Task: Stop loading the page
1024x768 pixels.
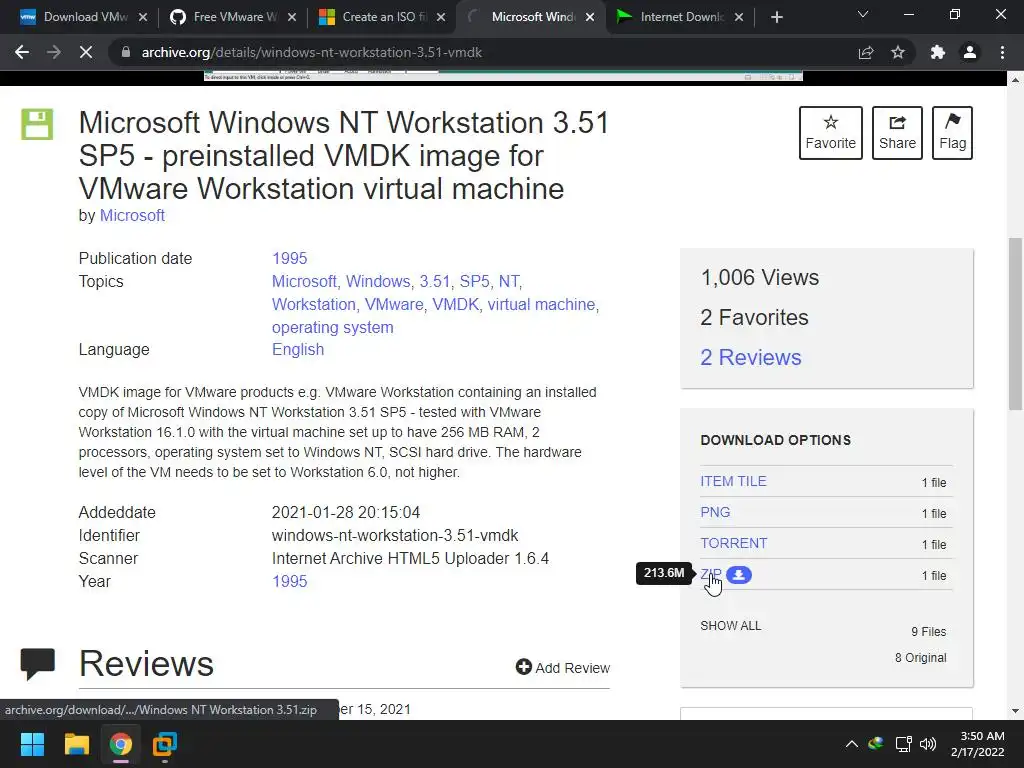Action: click(x=86, y=52)
